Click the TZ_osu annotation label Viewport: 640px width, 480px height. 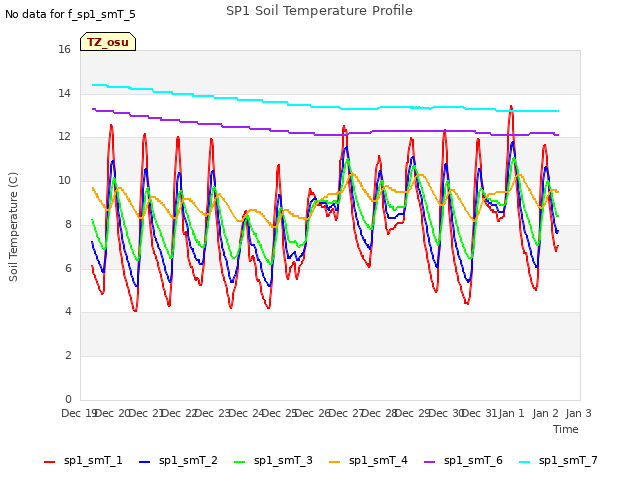[108, 42]
